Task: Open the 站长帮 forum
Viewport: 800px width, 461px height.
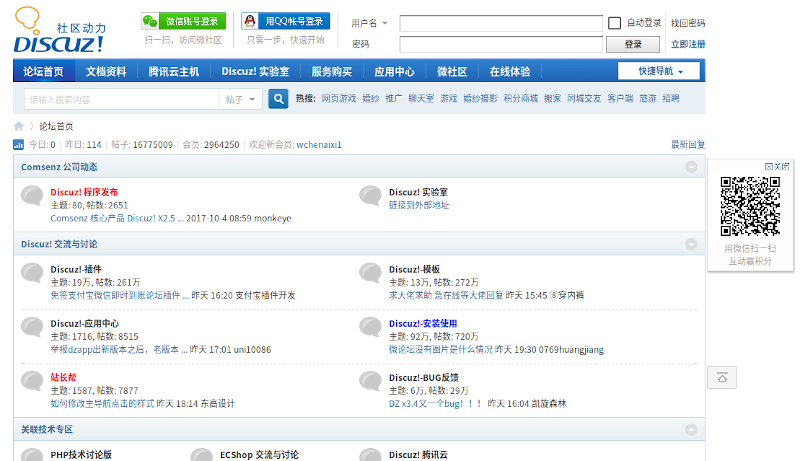Action: click(63, 377)
